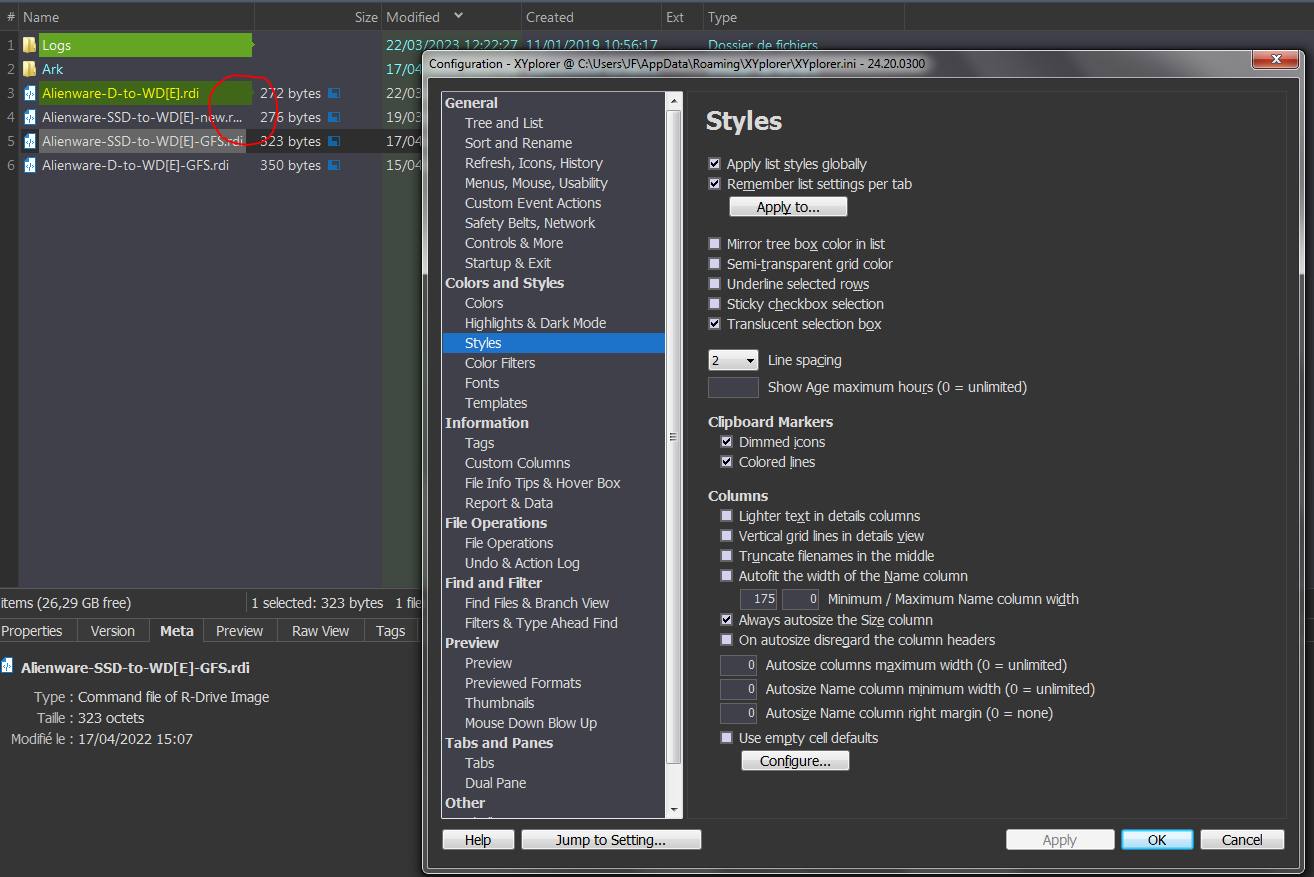
Task: Open the Line spacing dropdown
Action: point(733,360)
